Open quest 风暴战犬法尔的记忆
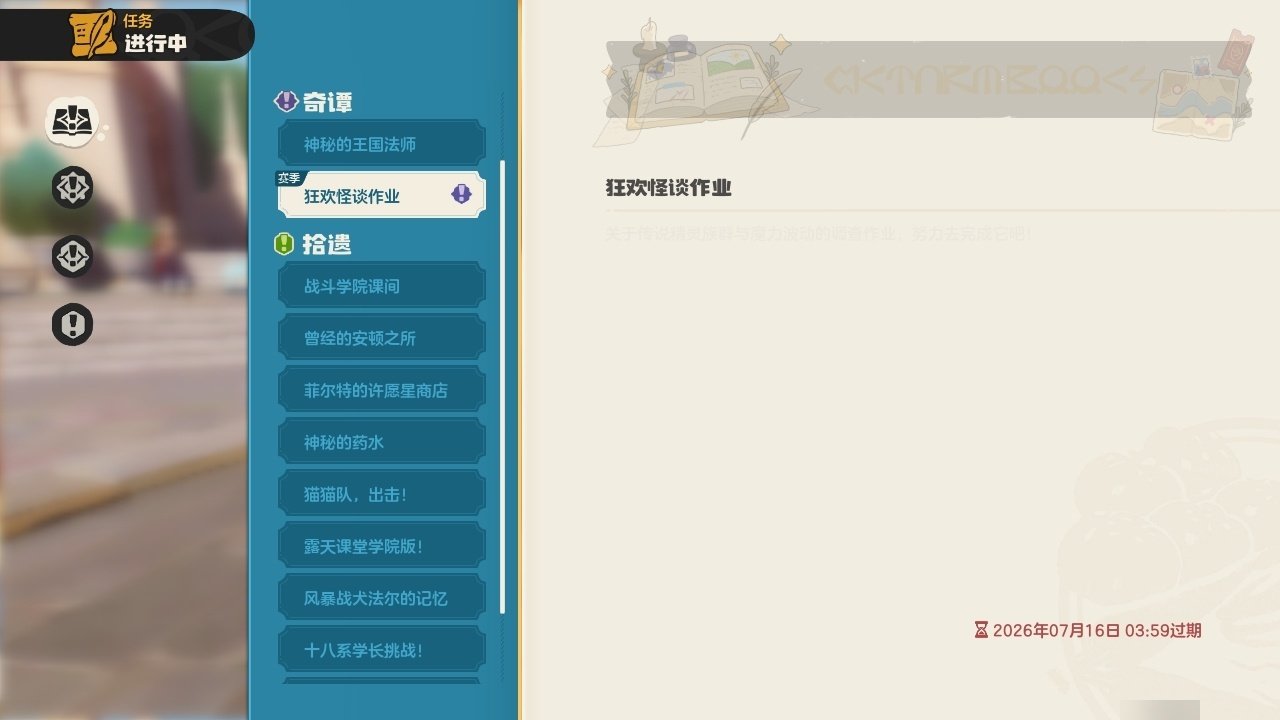The image size is (1280, 720). [381, 598]
